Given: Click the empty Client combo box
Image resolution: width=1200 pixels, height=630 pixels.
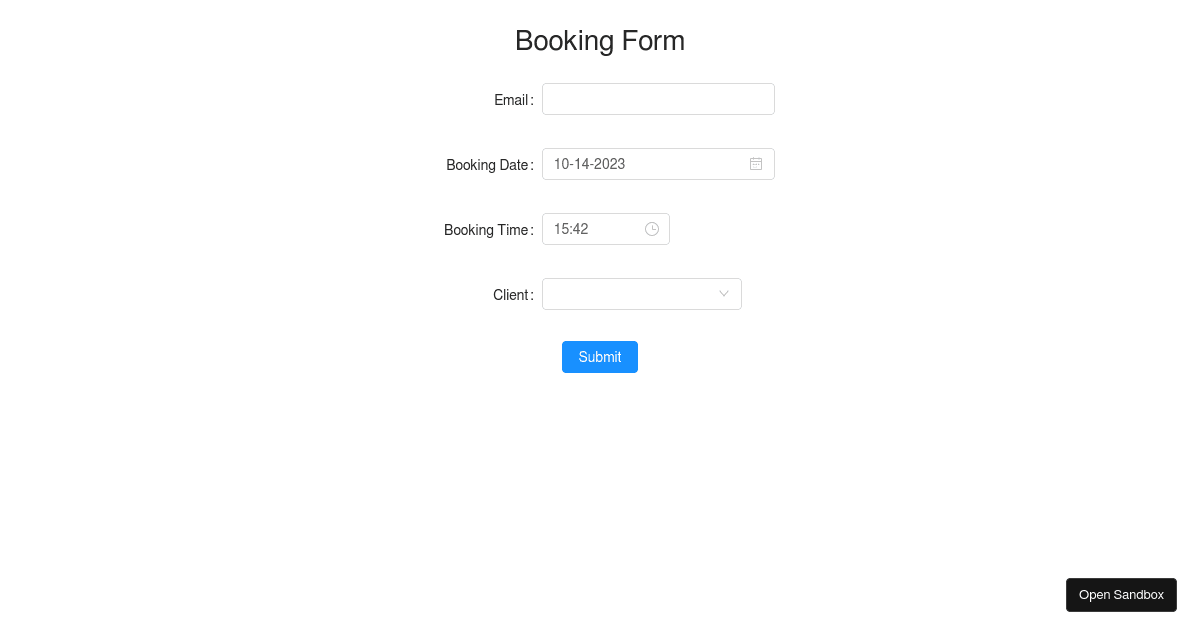Looking at the screenshot, I should pyautogui.click(x=630, y=294).
